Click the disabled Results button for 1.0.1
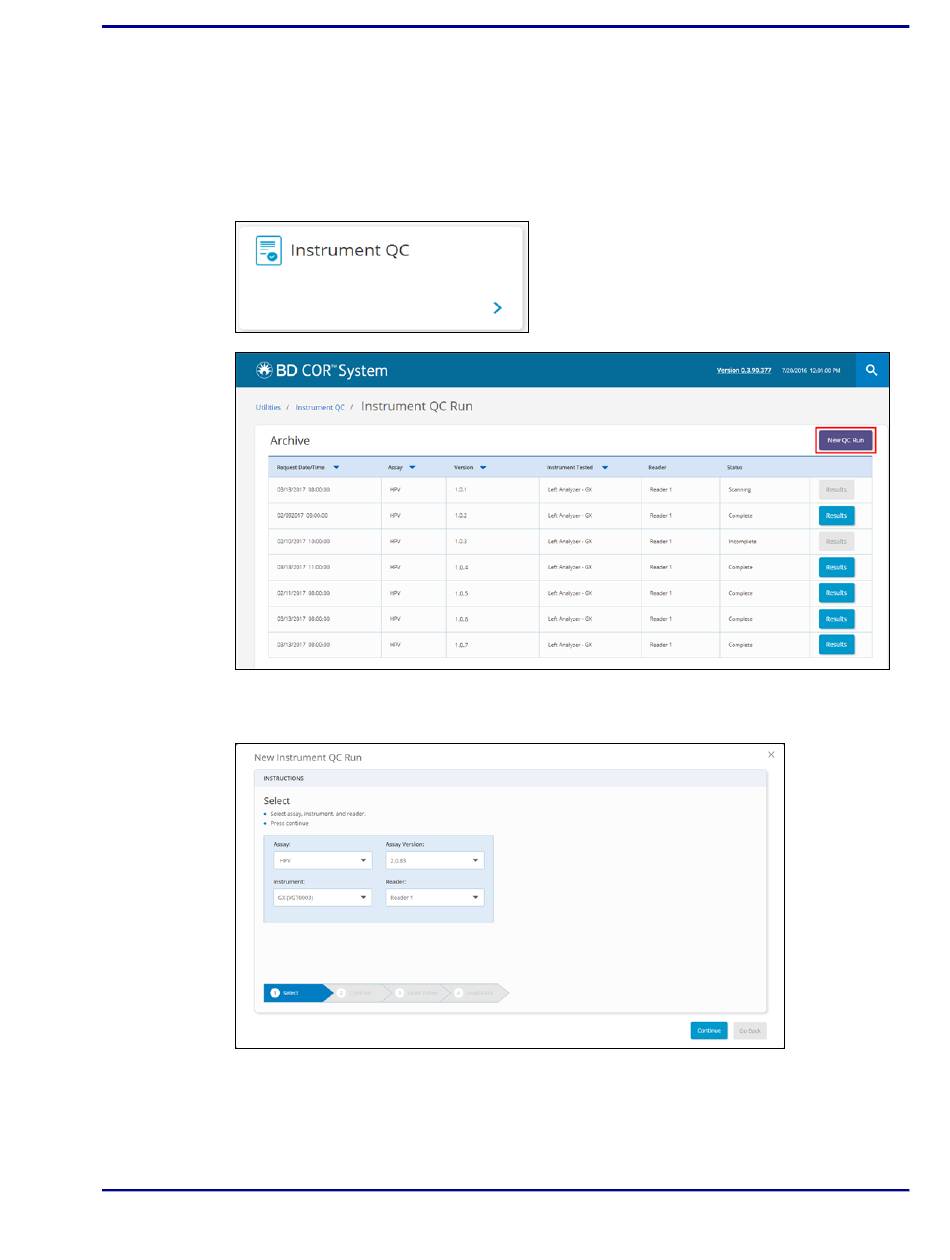 pos(836,490)
